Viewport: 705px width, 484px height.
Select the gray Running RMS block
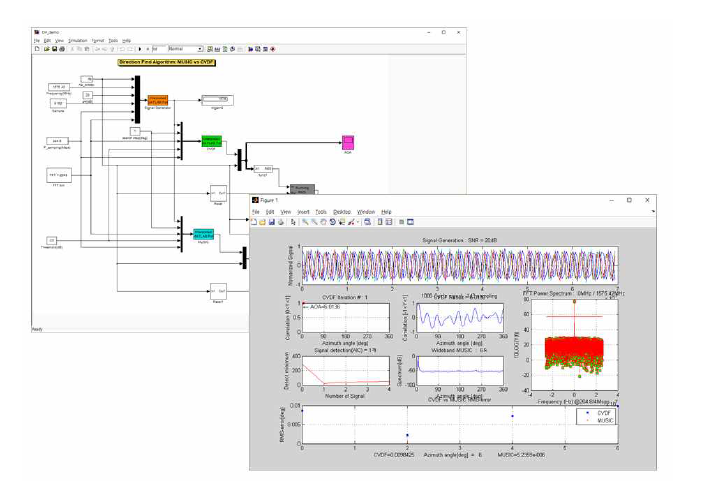[302, 188]
